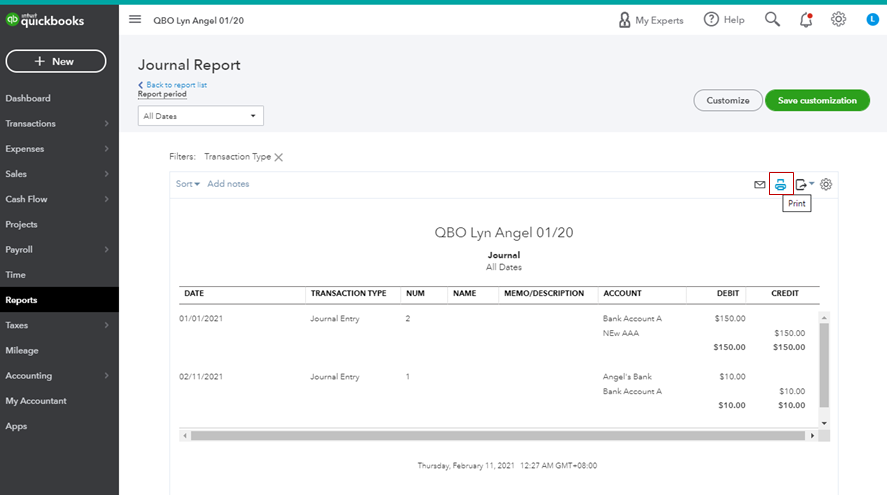The image size is (887, 495).
Task: Open the user profile avatar
Action: click(x=873, y=20)
